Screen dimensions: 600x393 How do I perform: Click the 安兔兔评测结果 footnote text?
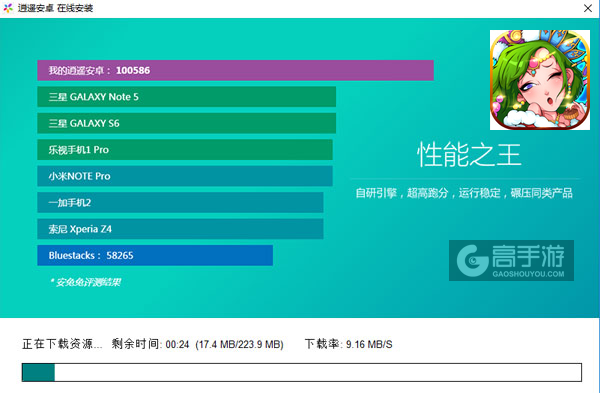tap(85, 282)
